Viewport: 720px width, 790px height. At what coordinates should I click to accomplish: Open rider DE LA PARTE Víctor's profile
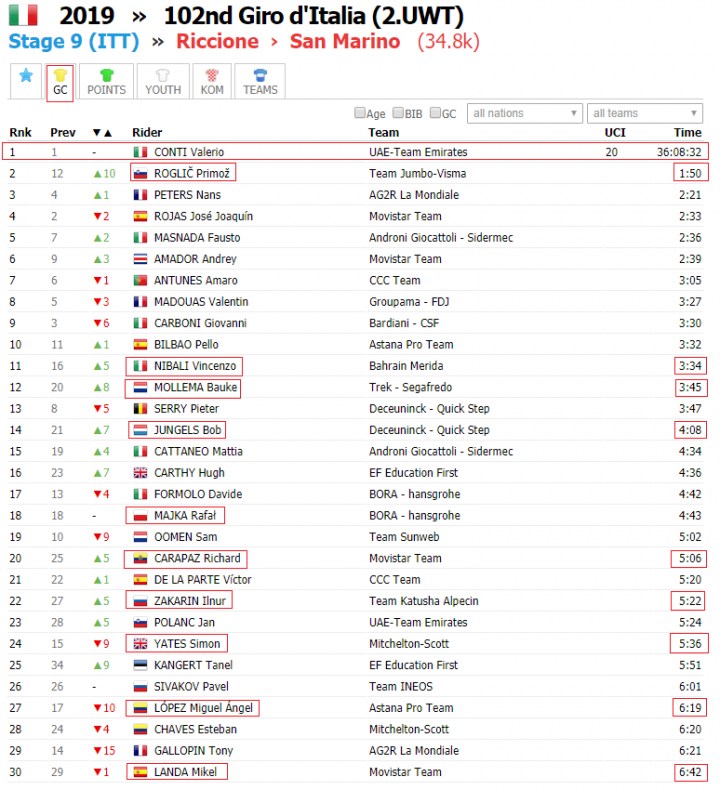[203, 580]
